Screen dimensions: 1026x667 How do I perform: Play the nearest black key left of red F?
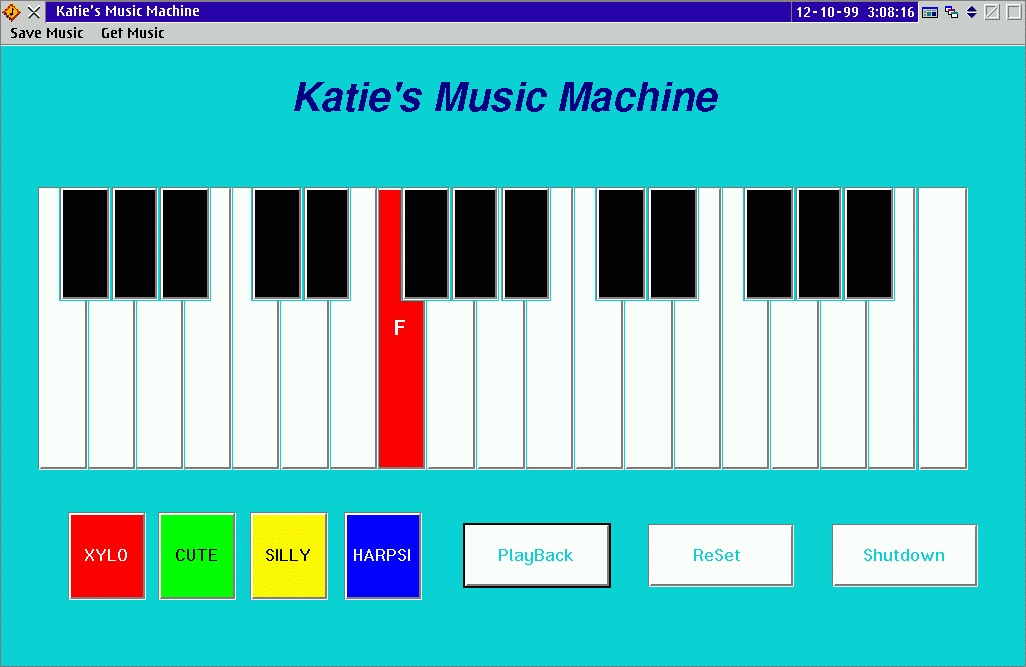pyautogui.click(x=327, y=243)
